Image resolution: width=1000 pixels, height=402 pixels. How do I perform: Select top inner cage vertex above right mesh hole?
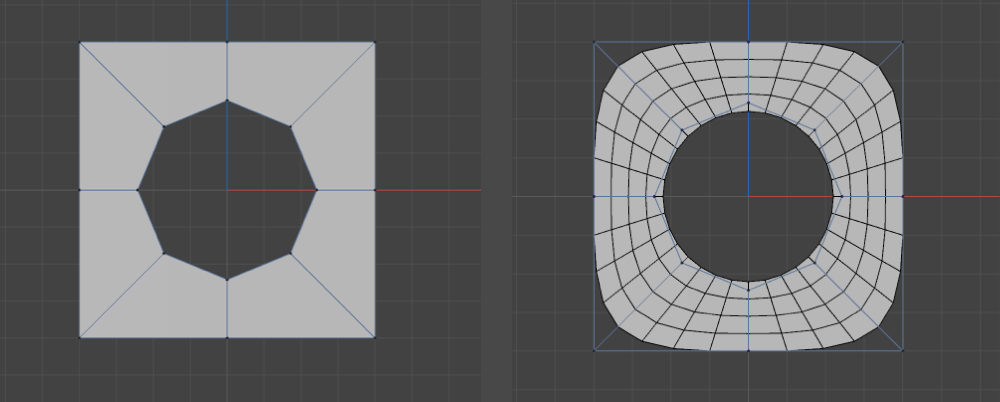[x=748, y=103]
